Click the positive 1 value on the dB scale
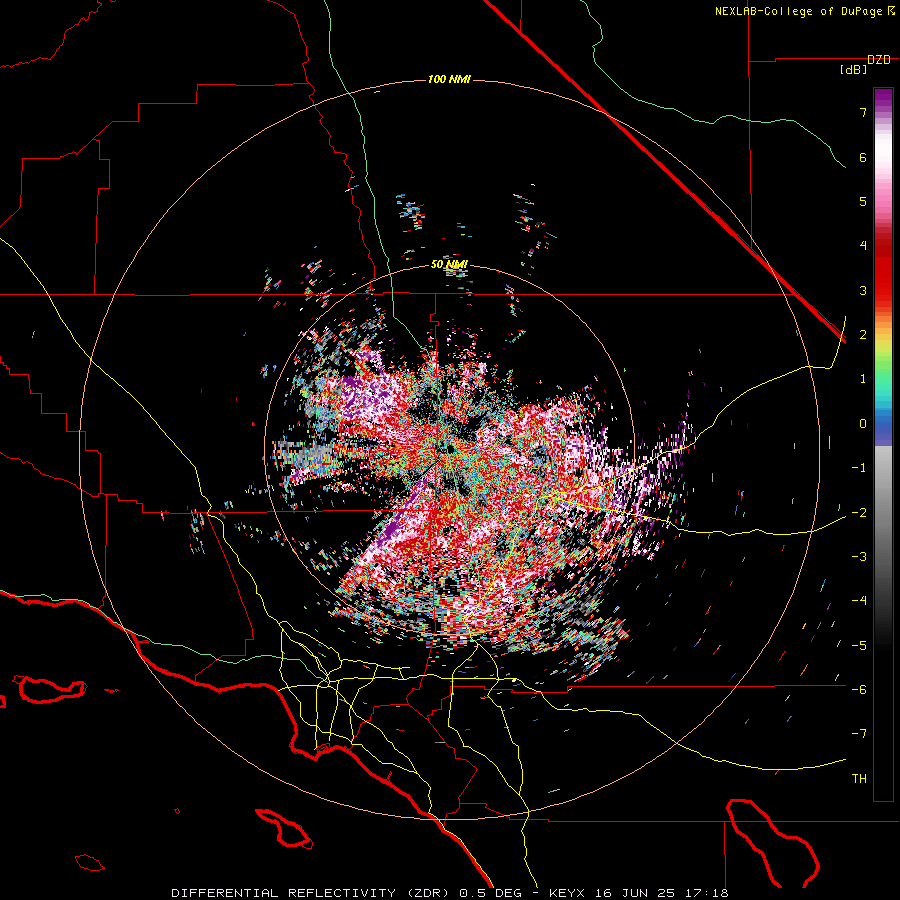 pyautogui.click(x=863, y=379)
